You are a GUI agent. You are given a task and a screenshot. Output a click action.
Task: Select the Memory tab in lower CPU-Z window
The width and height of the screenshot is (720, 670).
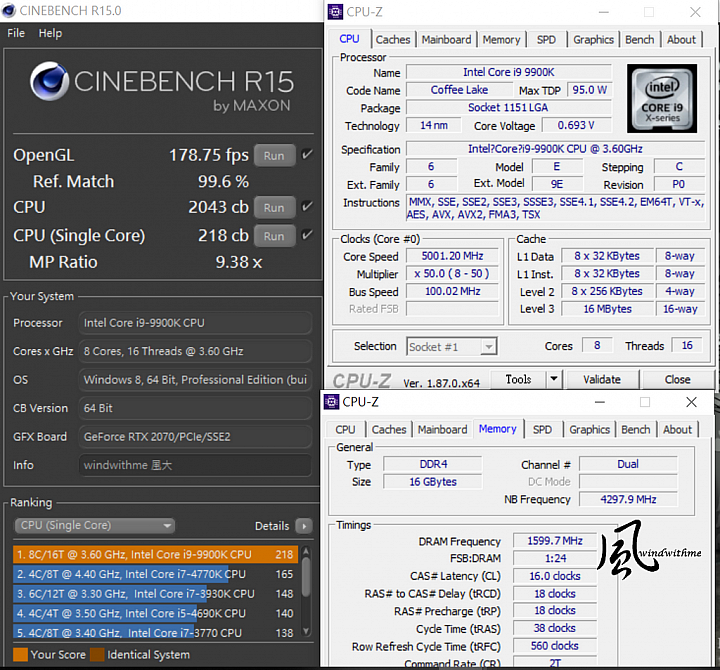(498, 428)
